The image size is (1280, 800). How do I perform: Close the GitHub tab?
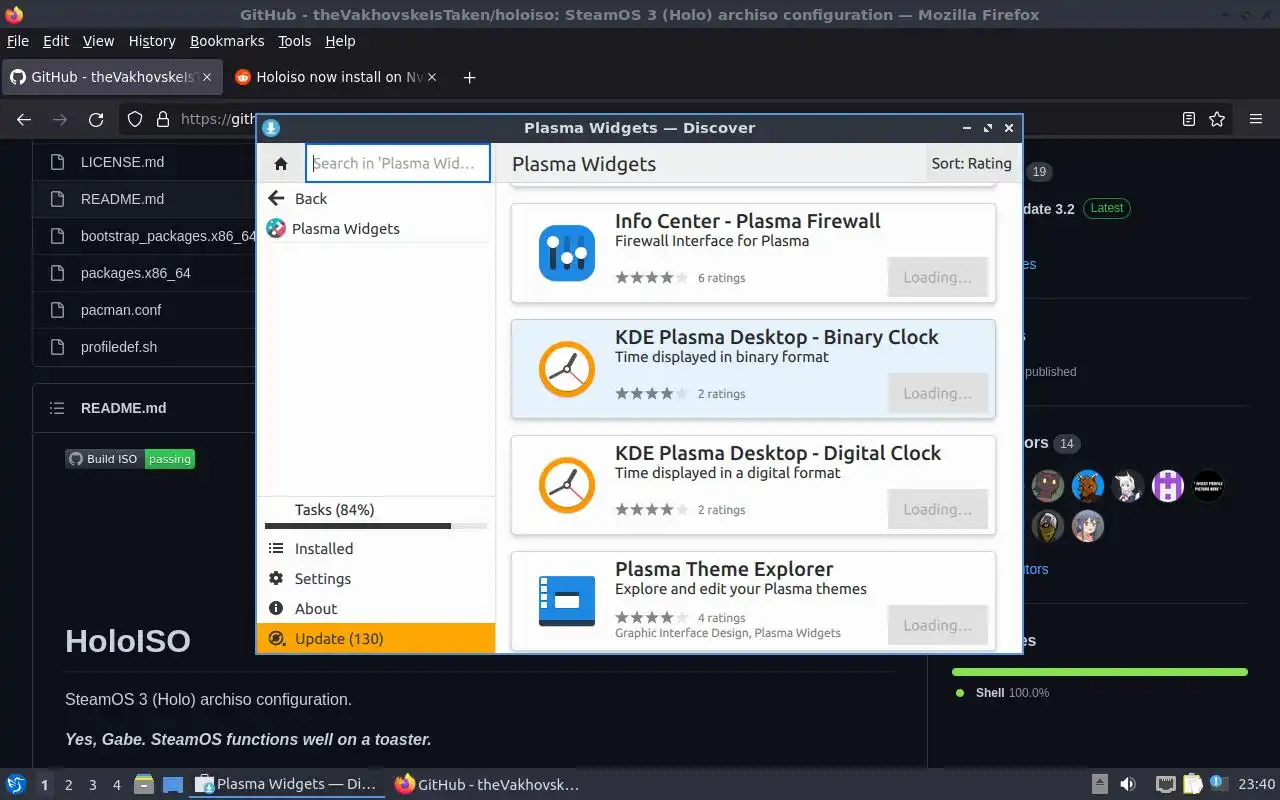pyautogui.click(x=207, y=77)
